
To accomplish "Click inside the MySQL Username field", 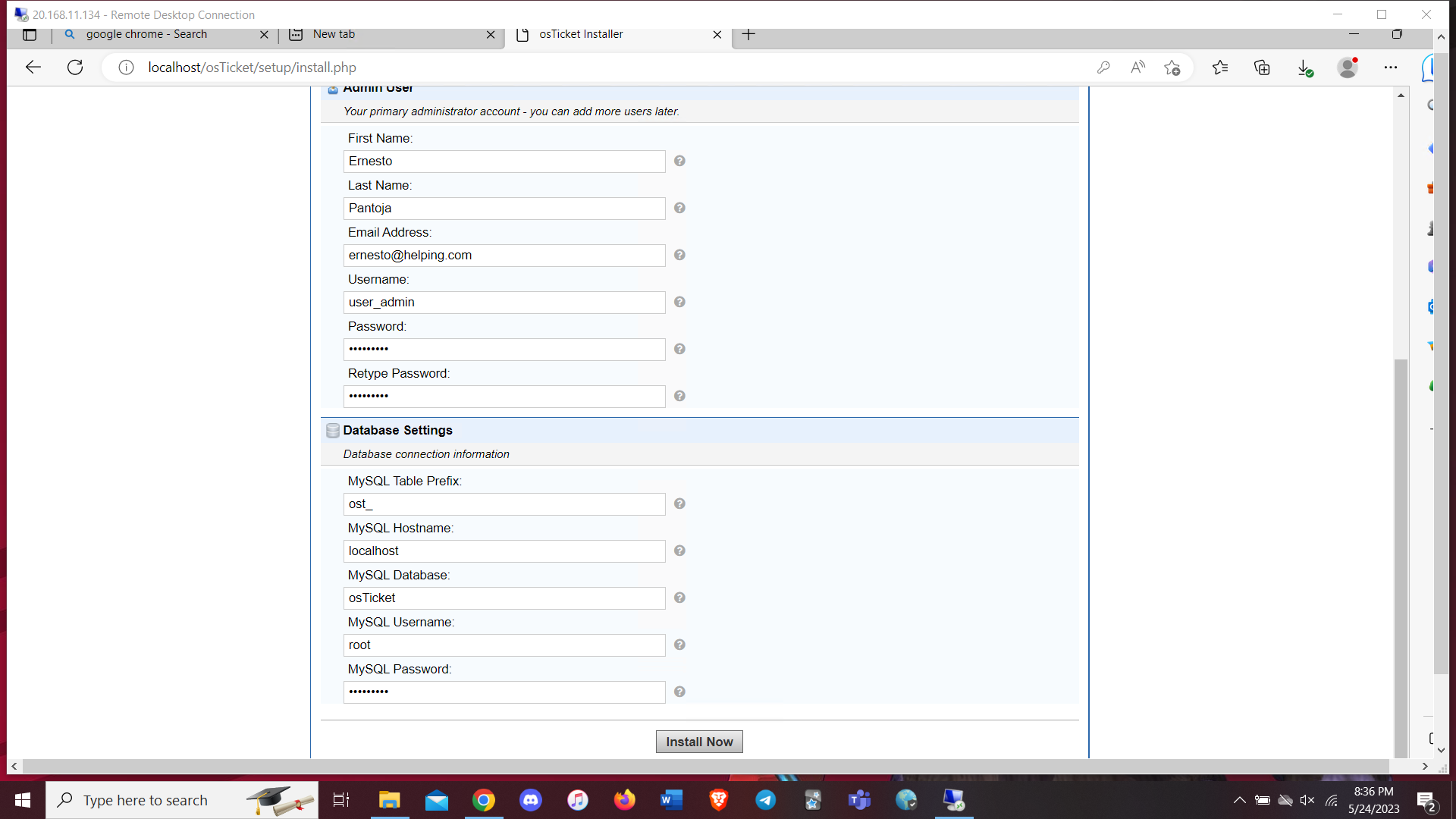I will click(x=504, y=645).
